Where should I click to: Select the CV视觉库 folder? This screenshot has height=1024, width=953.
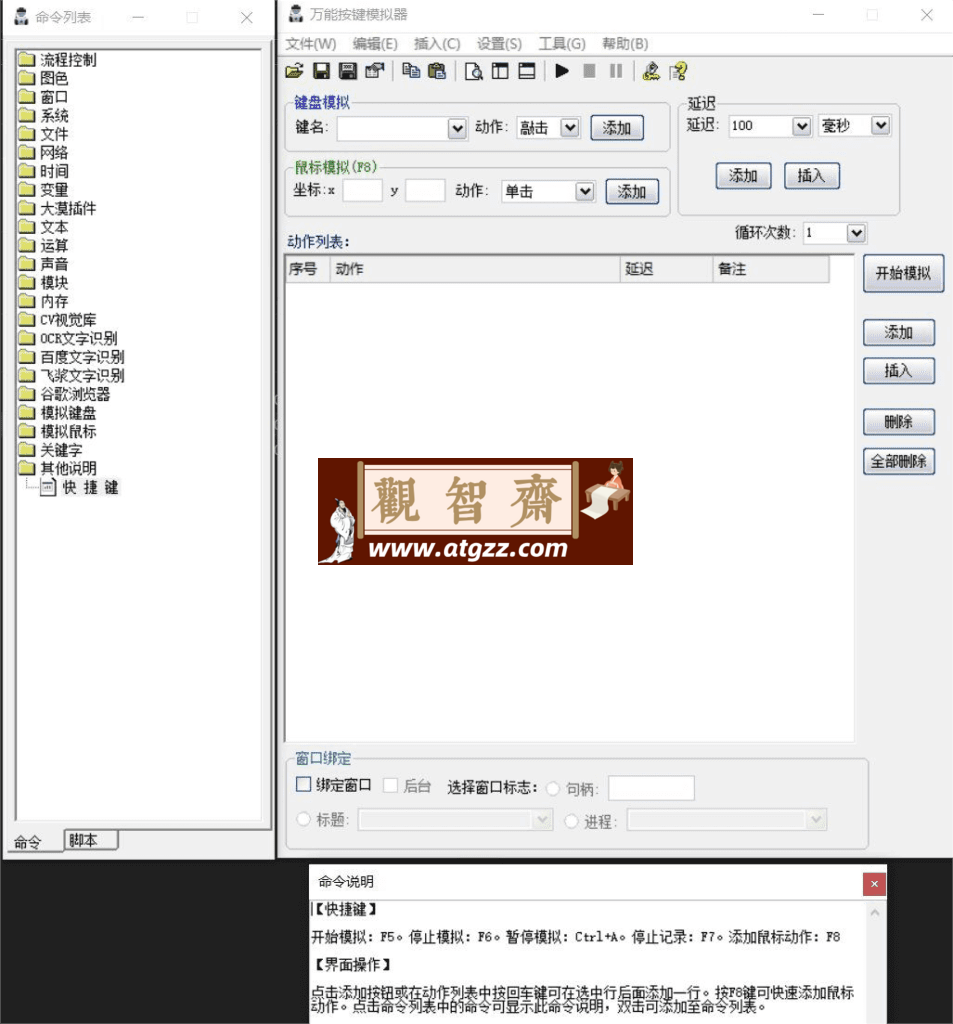pyautogui.click(x=57, y=320)
